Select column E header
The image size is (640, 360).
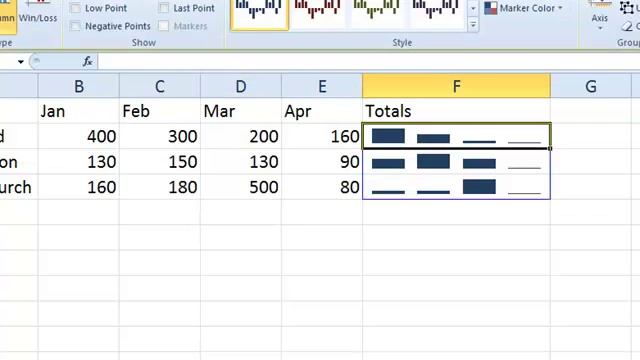[322, 86]
